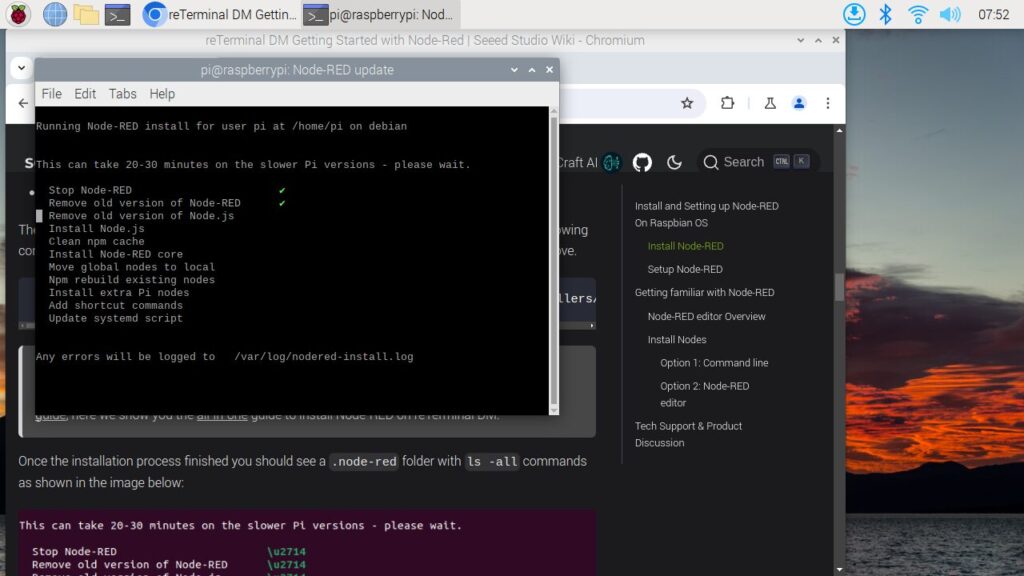Launch Terminal from the taskbar launcher

tap(118, 14)
